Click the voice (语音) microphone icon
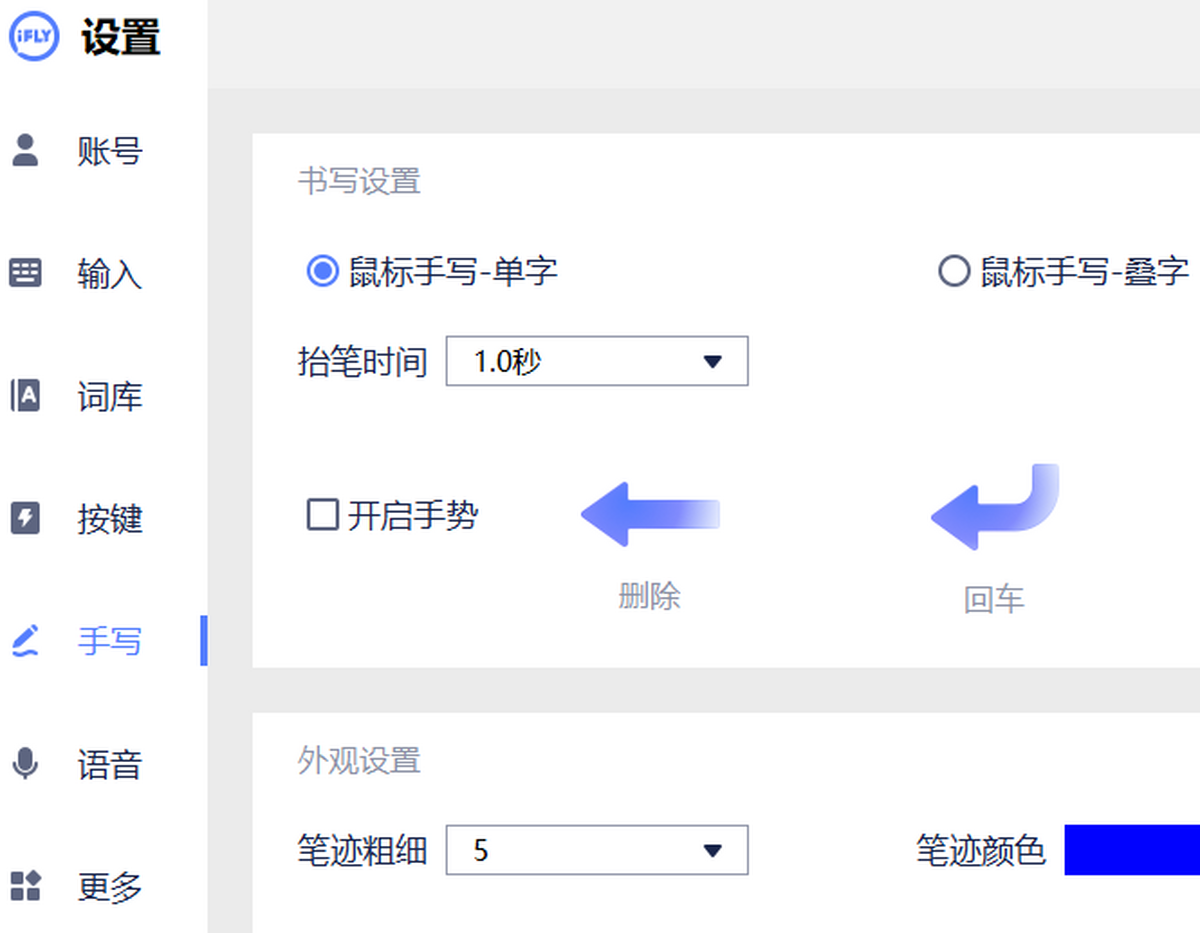The height and width of the screenshot is (933, 1200). click(x=25, y=763)
